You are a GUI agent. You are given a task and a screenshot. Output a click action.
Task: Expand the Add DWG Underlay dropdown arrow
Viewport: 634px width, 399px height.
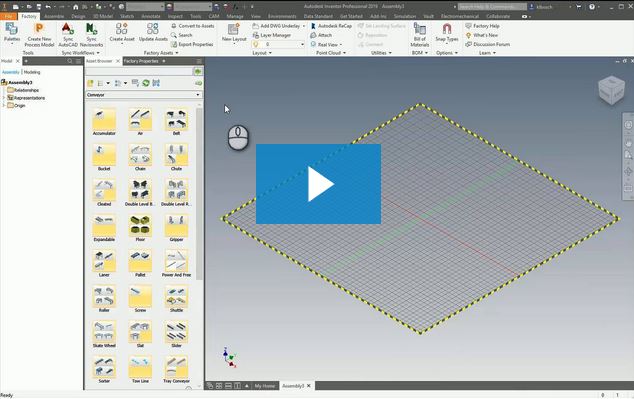pyautogui.click(x=304, y=26)
